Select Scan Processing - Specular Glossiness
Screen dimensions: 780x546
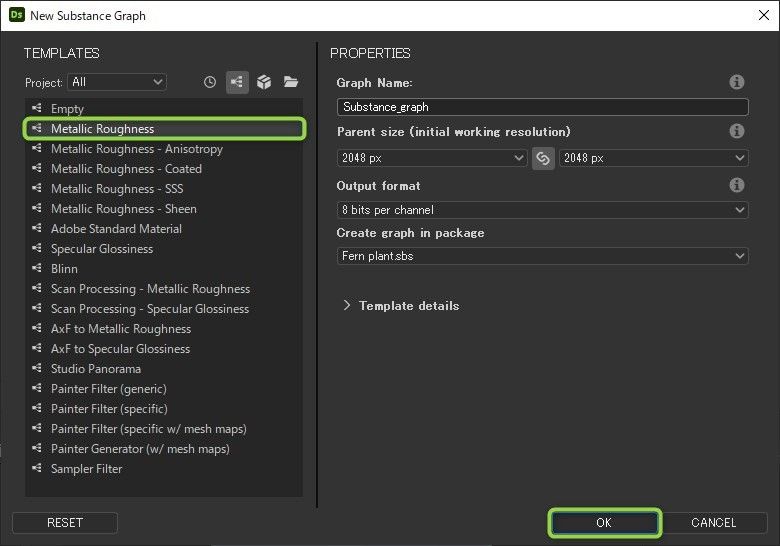(164, 309)
